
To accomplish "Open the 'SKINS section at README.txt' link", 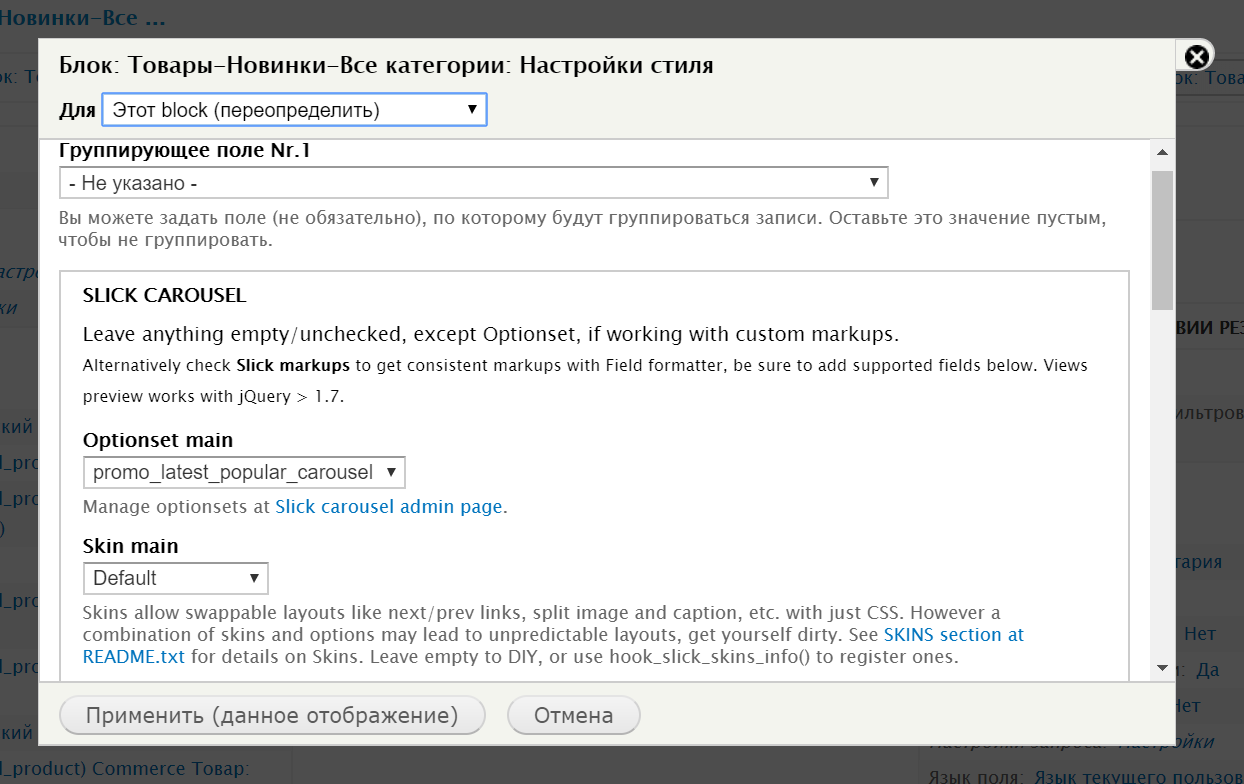I will point(950,633).
